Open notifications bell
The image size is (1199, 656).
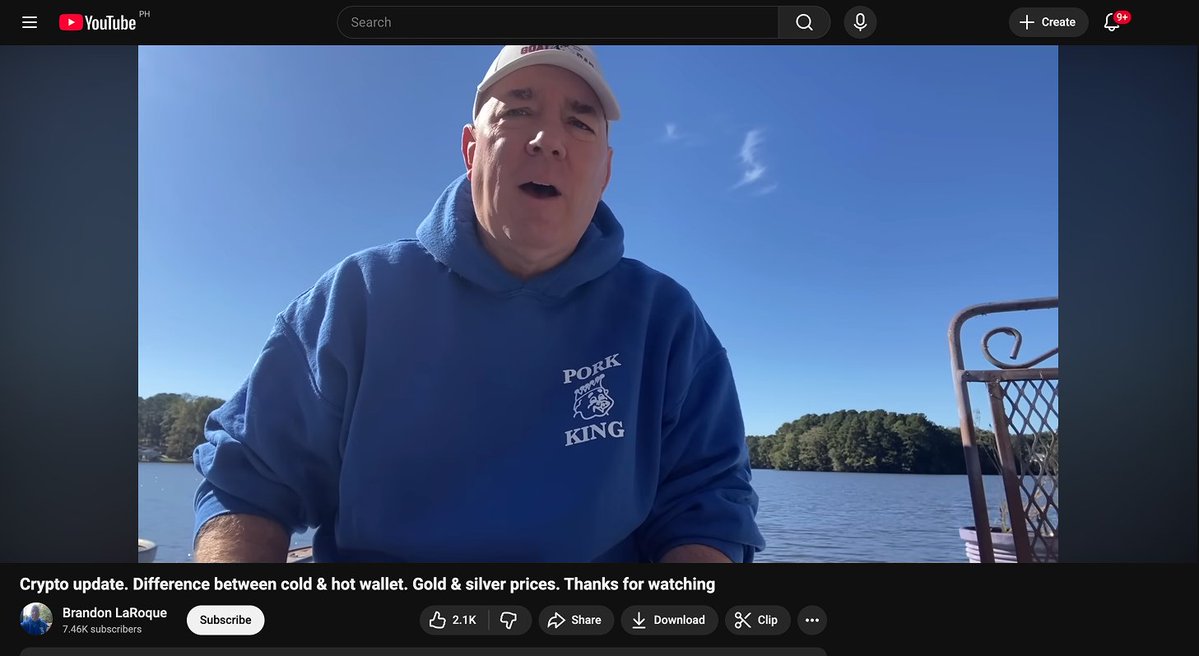click(x=1112, y=22)
